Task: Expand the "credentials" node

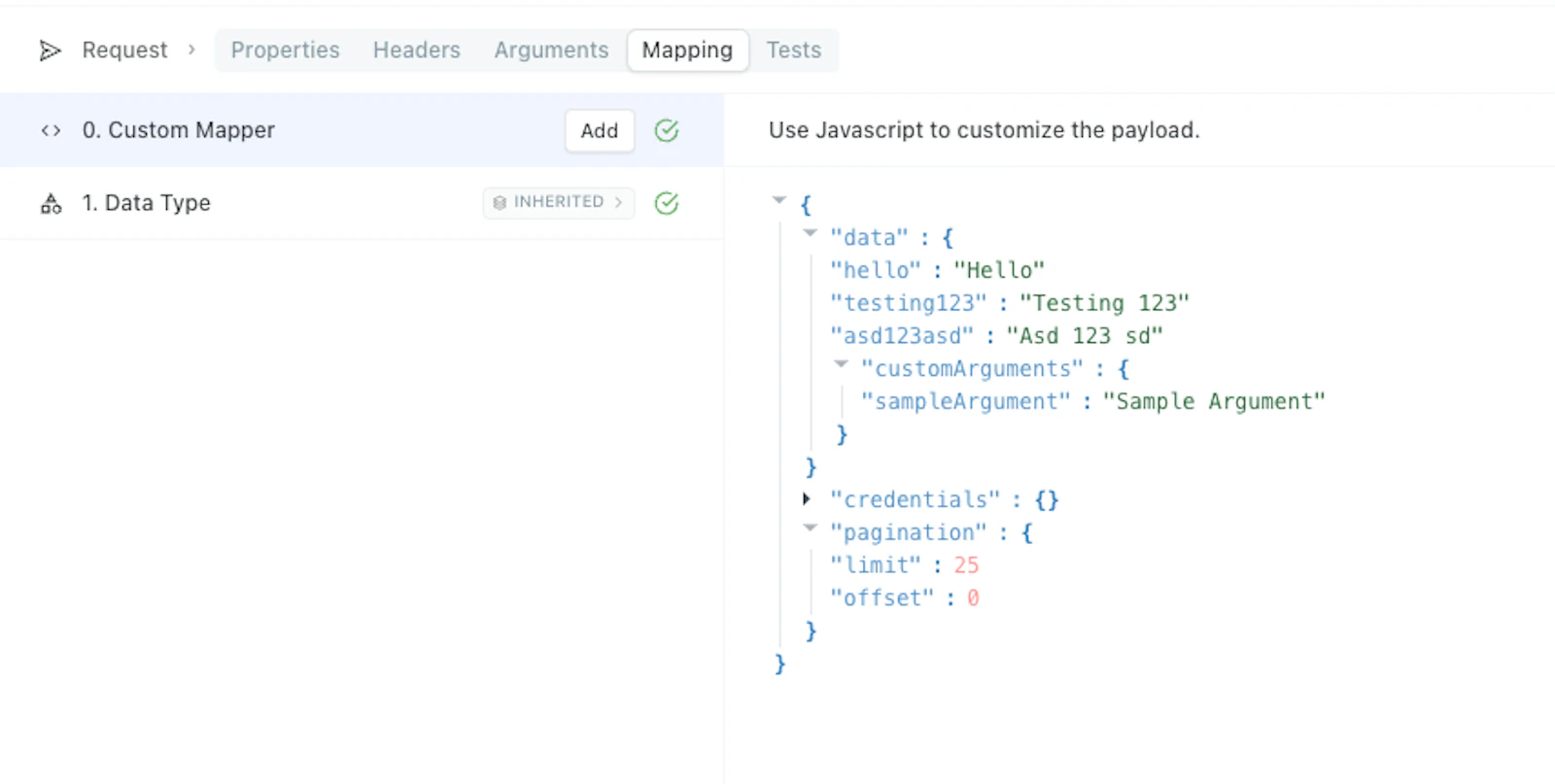Action: click(x=806, y=498)
